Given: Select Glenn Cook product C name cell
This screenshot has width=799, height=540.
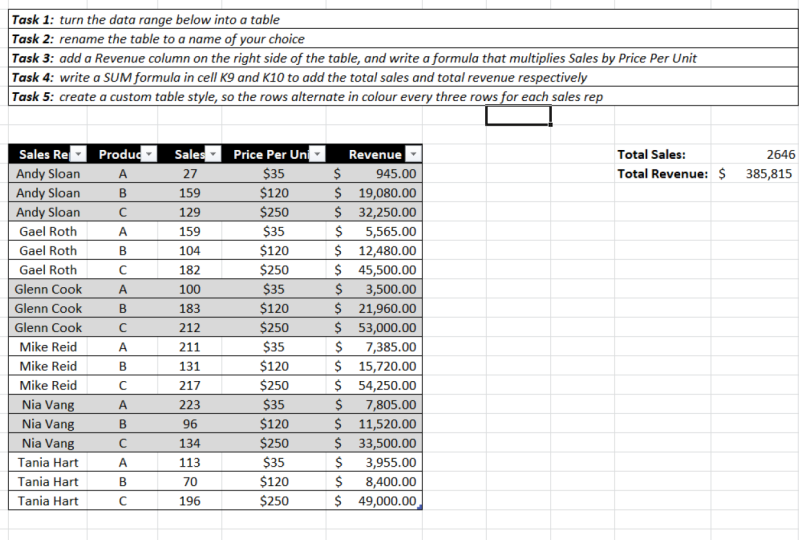Looking at the screenshot, I should click(x=48, y=328).
